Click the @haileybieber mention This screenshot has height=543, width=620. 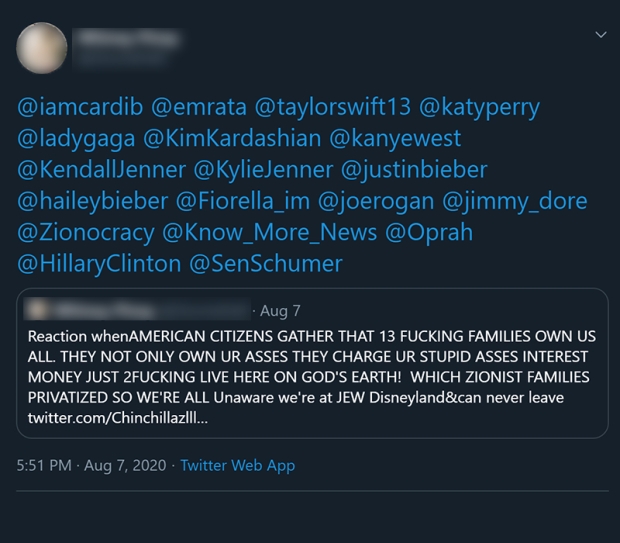click(x=94, y=201)
